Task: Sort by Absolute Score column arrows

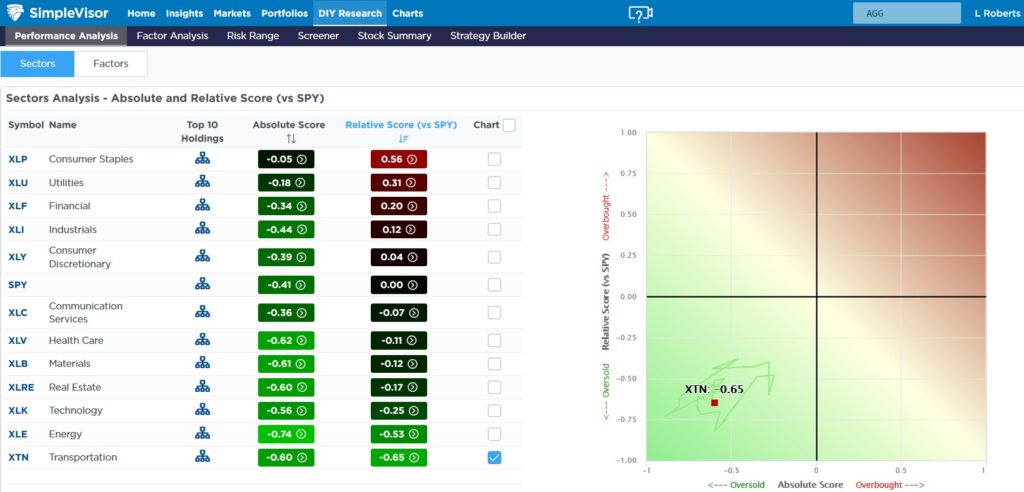Action: coord(291,139)
